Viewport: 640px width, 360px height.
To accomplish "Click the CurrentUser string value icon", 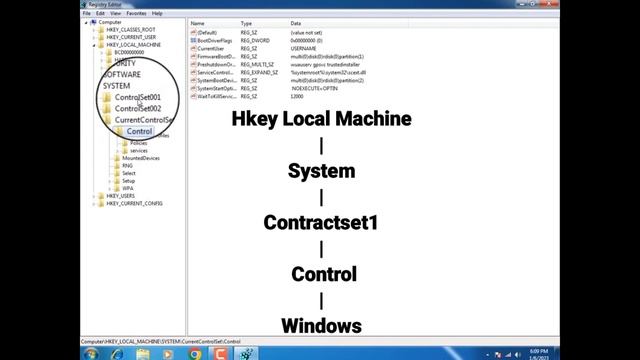I will tap(193, 49).
